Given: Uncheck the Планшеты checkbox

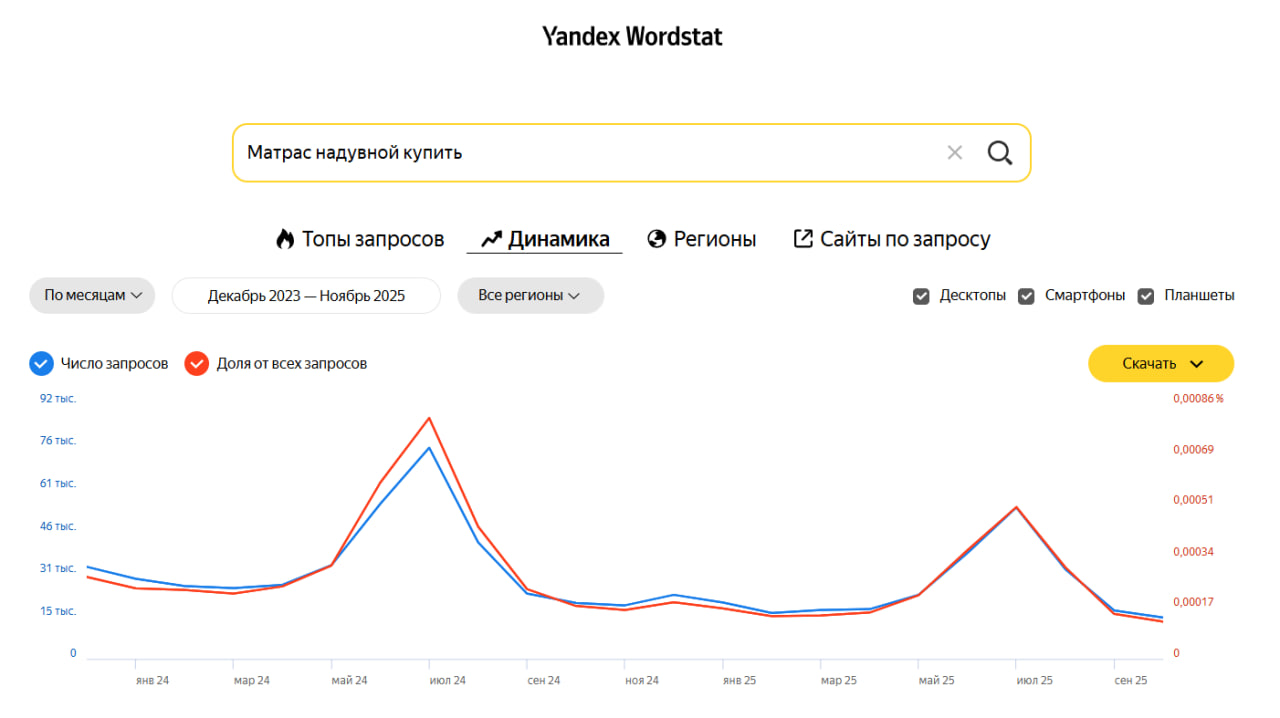Looking at the screenshot, I should click(1146, 296).
